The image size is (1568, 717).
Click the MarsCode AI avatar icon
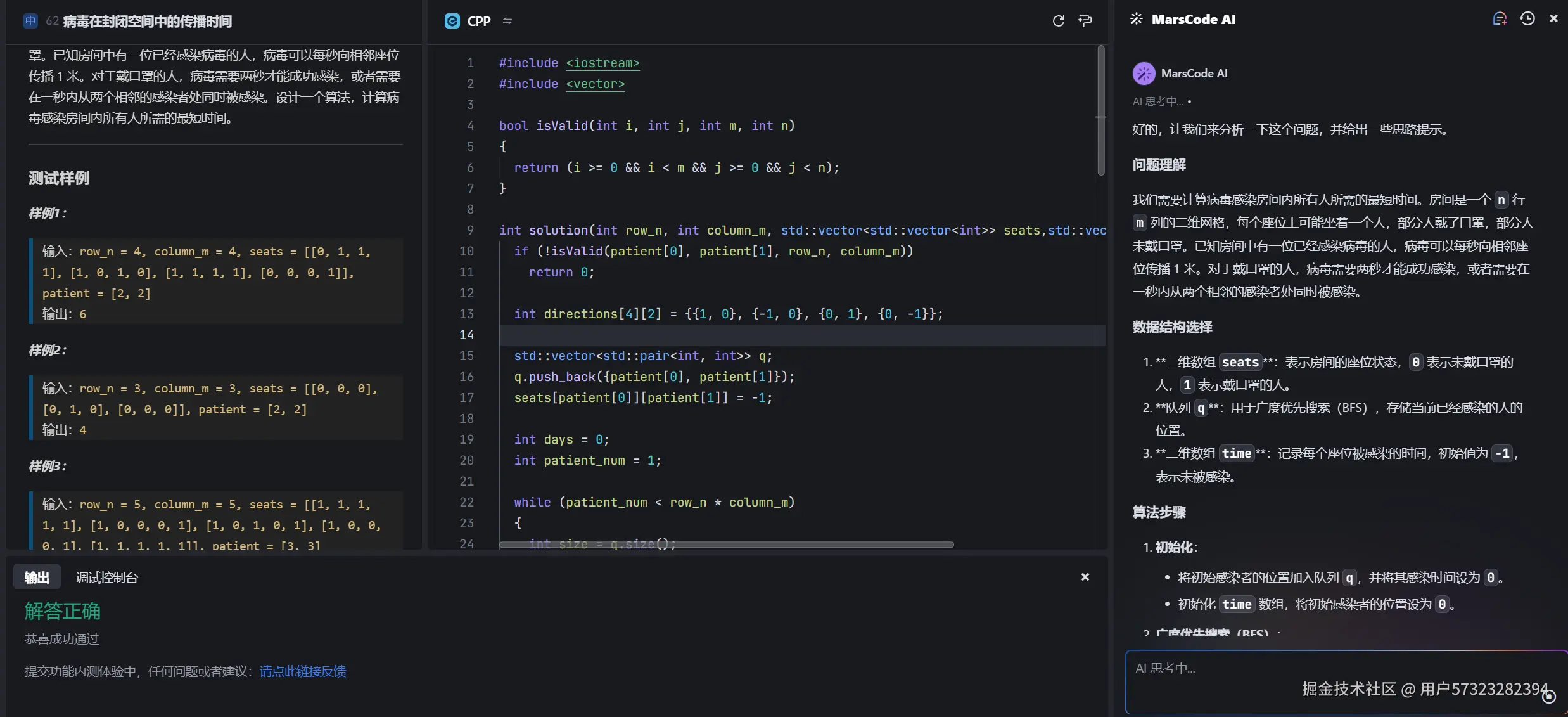1144,74
